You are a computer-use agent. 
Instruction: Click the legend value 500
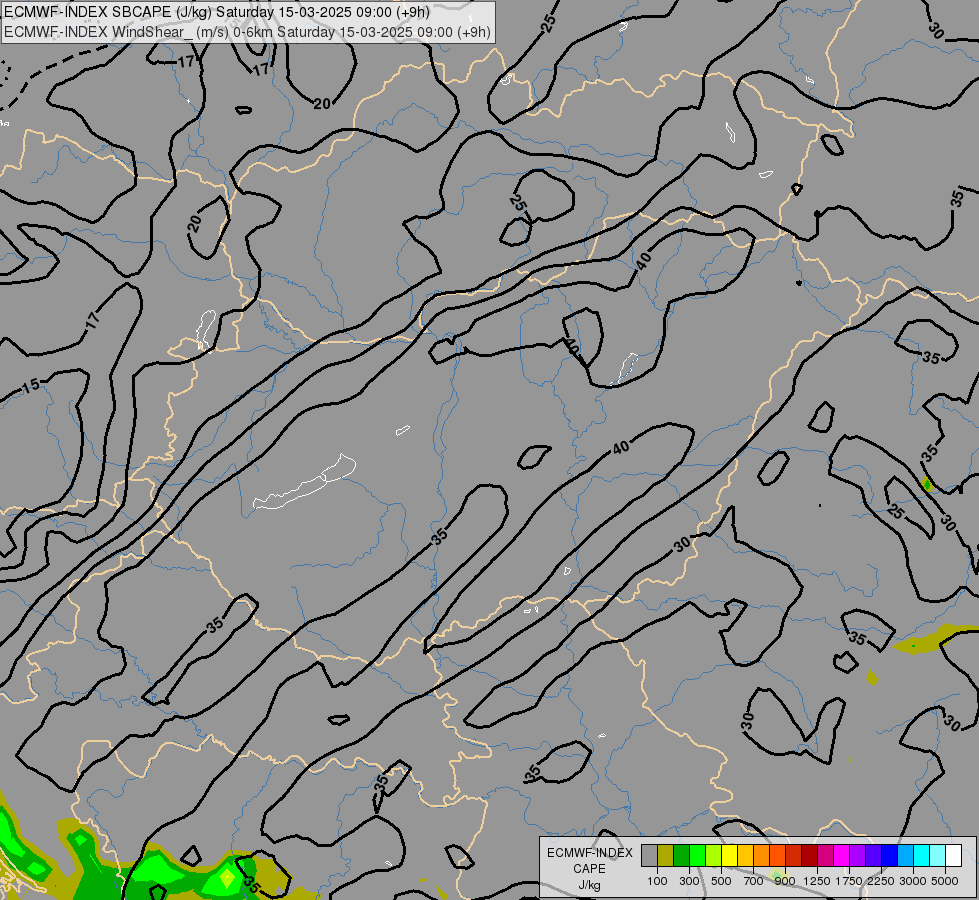click(721, 881)
